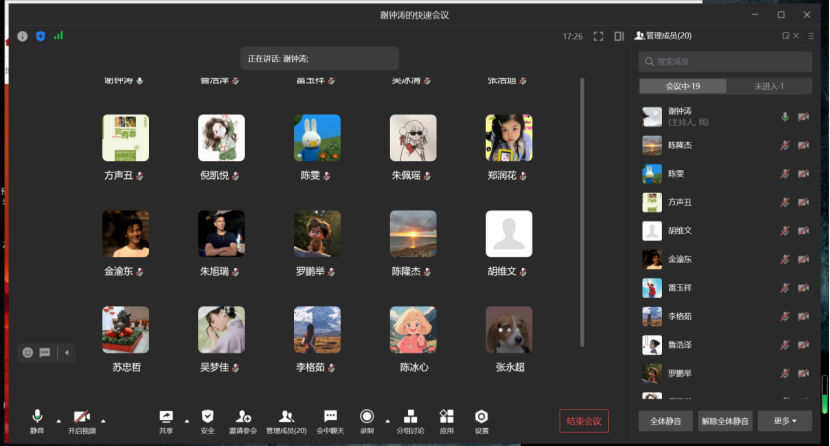
Task: Open the 更多 dropdown in member panel
Action: pos(784,421)
